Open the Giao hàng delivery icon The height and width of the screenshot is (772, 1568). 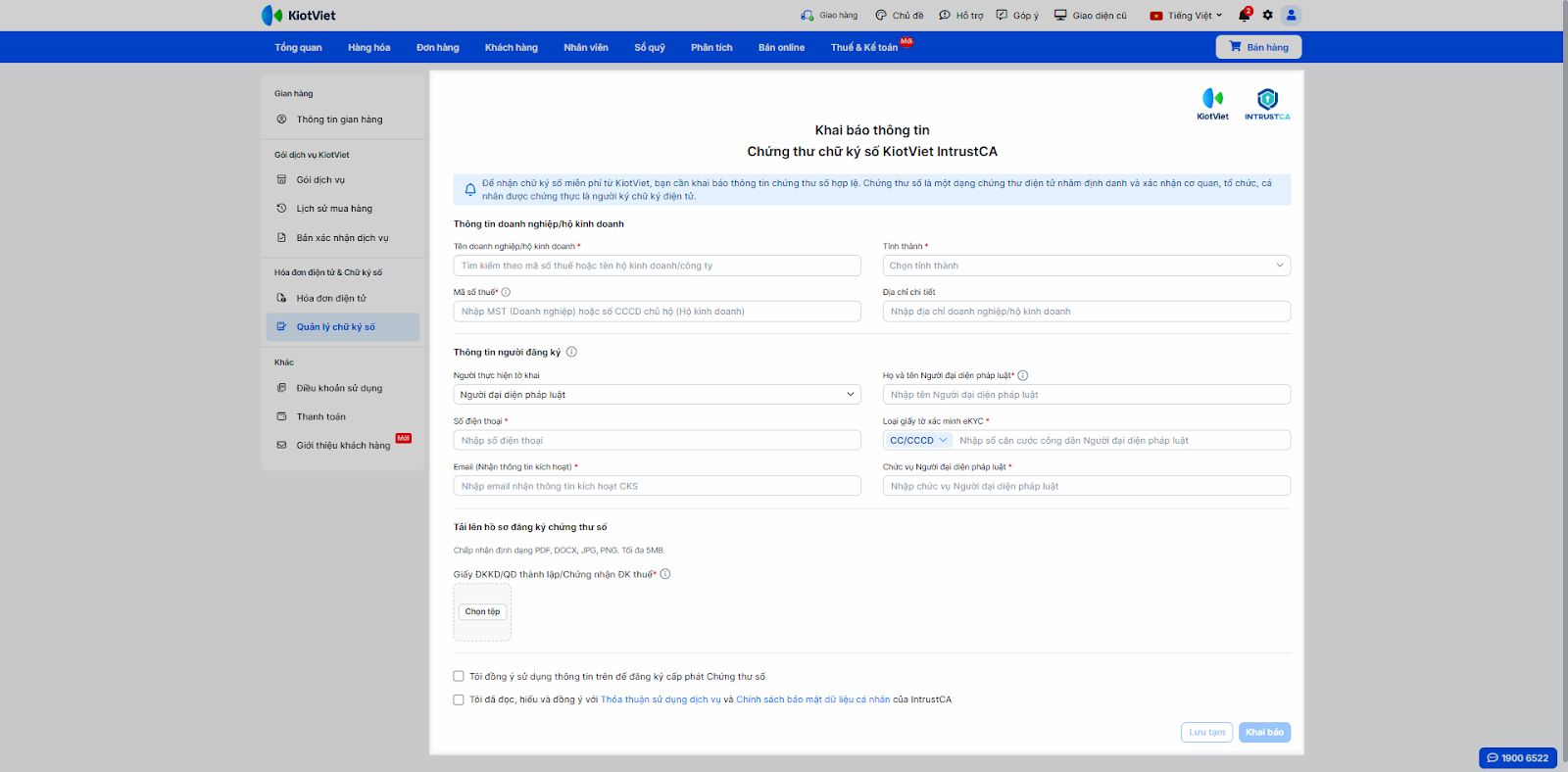(x=829, y=16)
